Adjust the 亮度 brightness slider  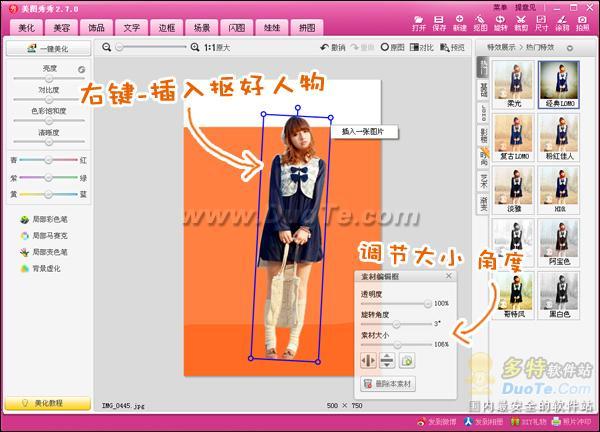[49, 78]
